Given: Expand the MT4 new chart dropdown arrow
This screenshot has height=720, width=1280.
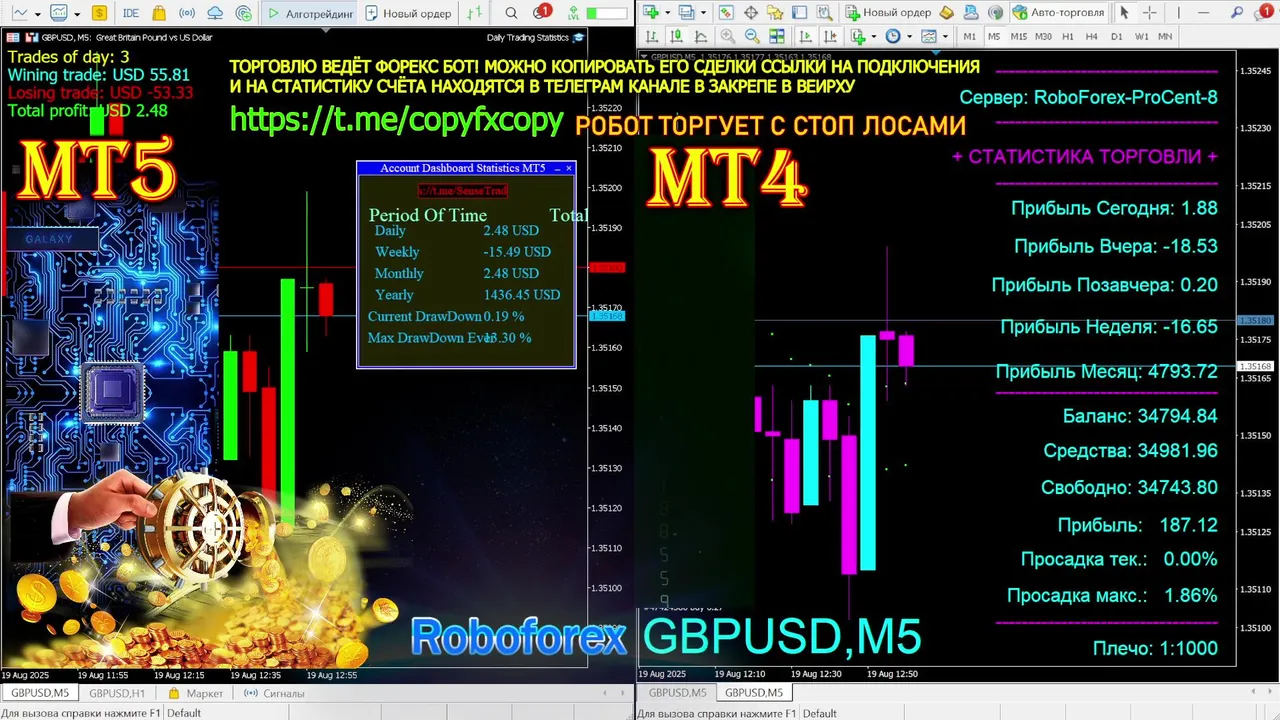Looking at the screenshot, I should pos(667,12).
